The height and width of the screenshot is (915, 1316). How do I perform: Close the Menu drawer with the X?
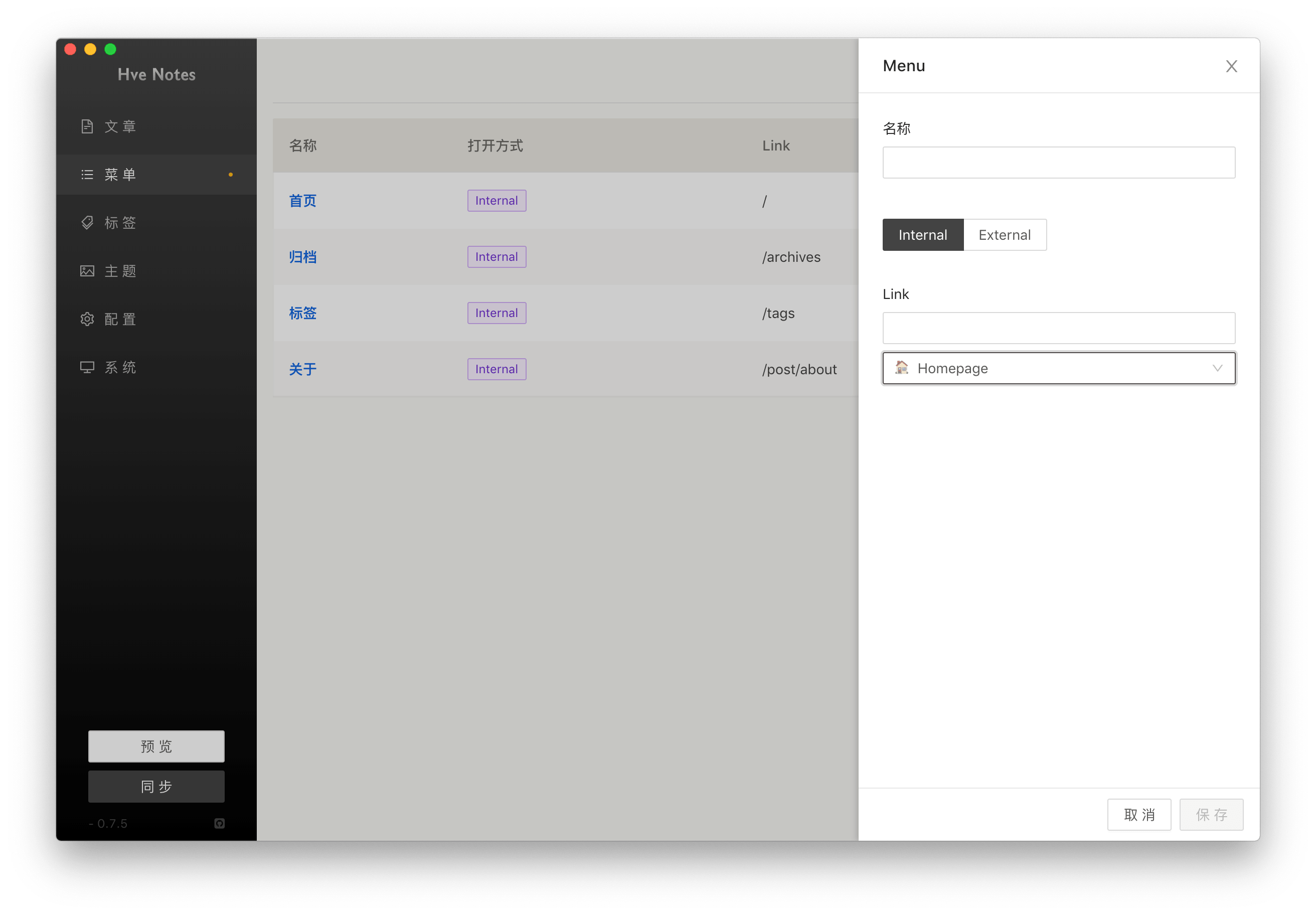pyautogui.click(x=1231, y=67)
